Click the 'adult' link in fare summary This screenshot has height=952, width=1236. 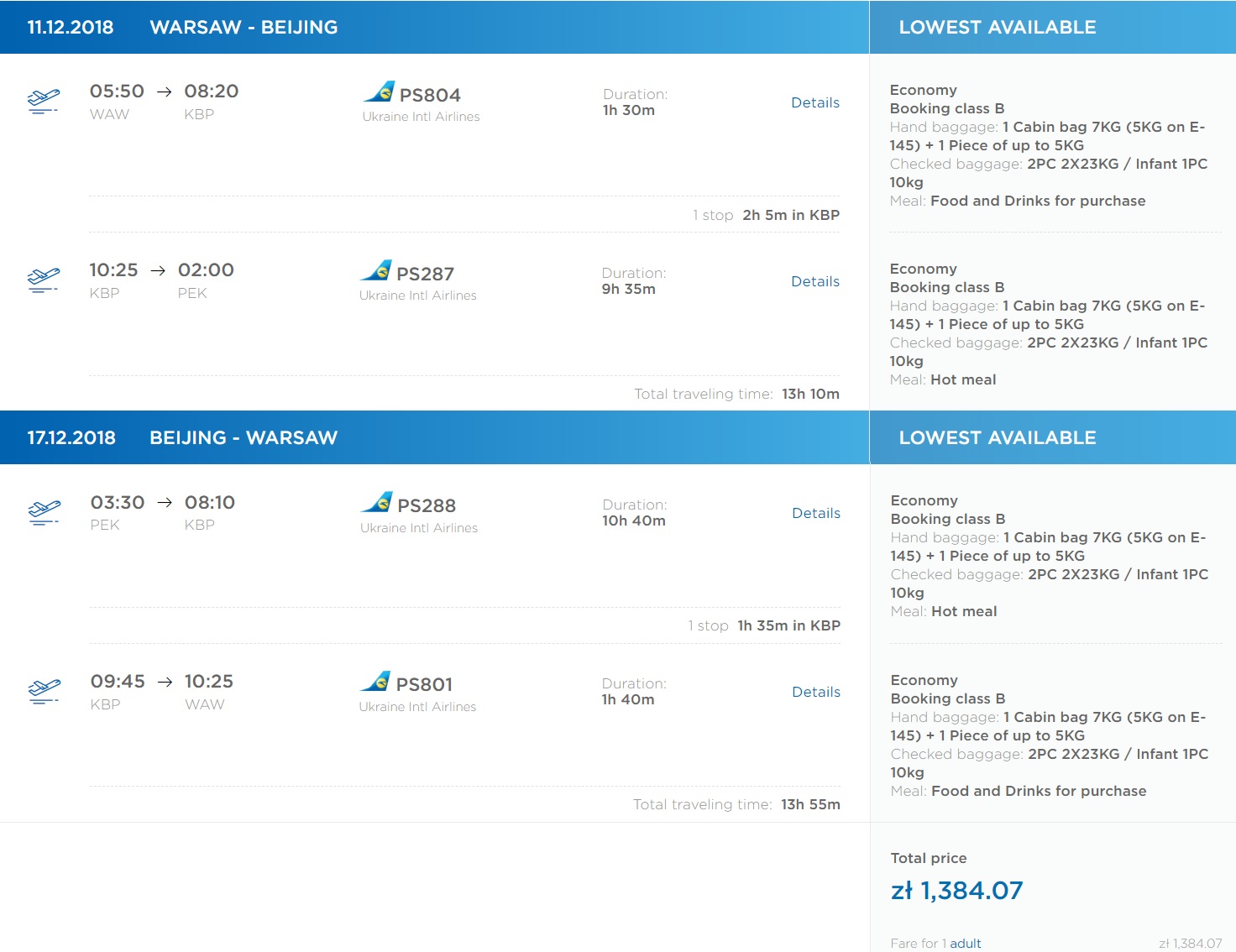[x=966, y=944]
